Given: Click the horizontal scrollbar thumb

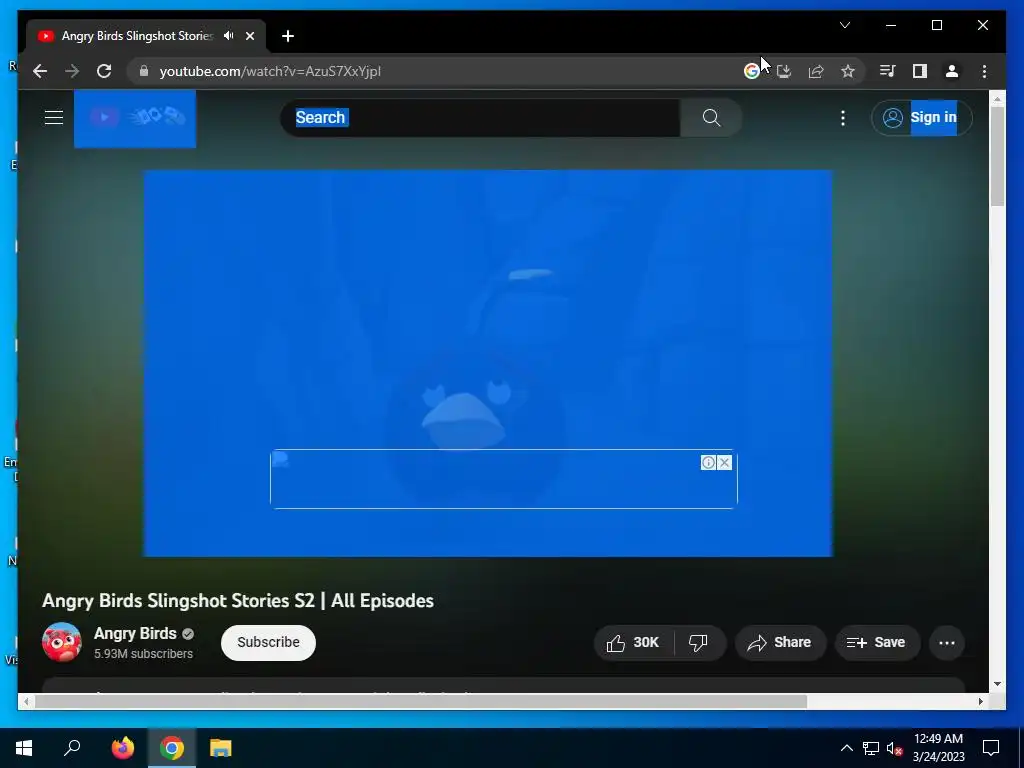Looking at the screenshot, I should coord(421,701).
